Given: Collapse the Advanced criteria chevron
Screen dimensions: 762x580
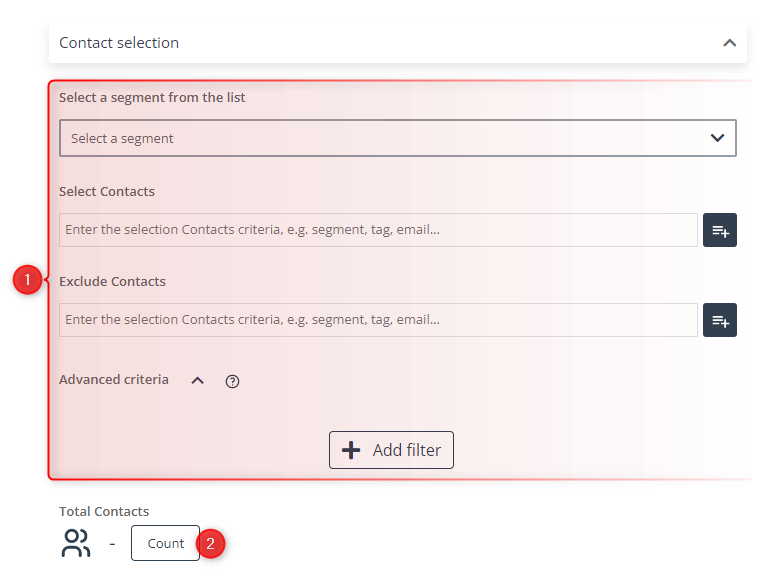Looking at the screenshot, I should 197,381.
